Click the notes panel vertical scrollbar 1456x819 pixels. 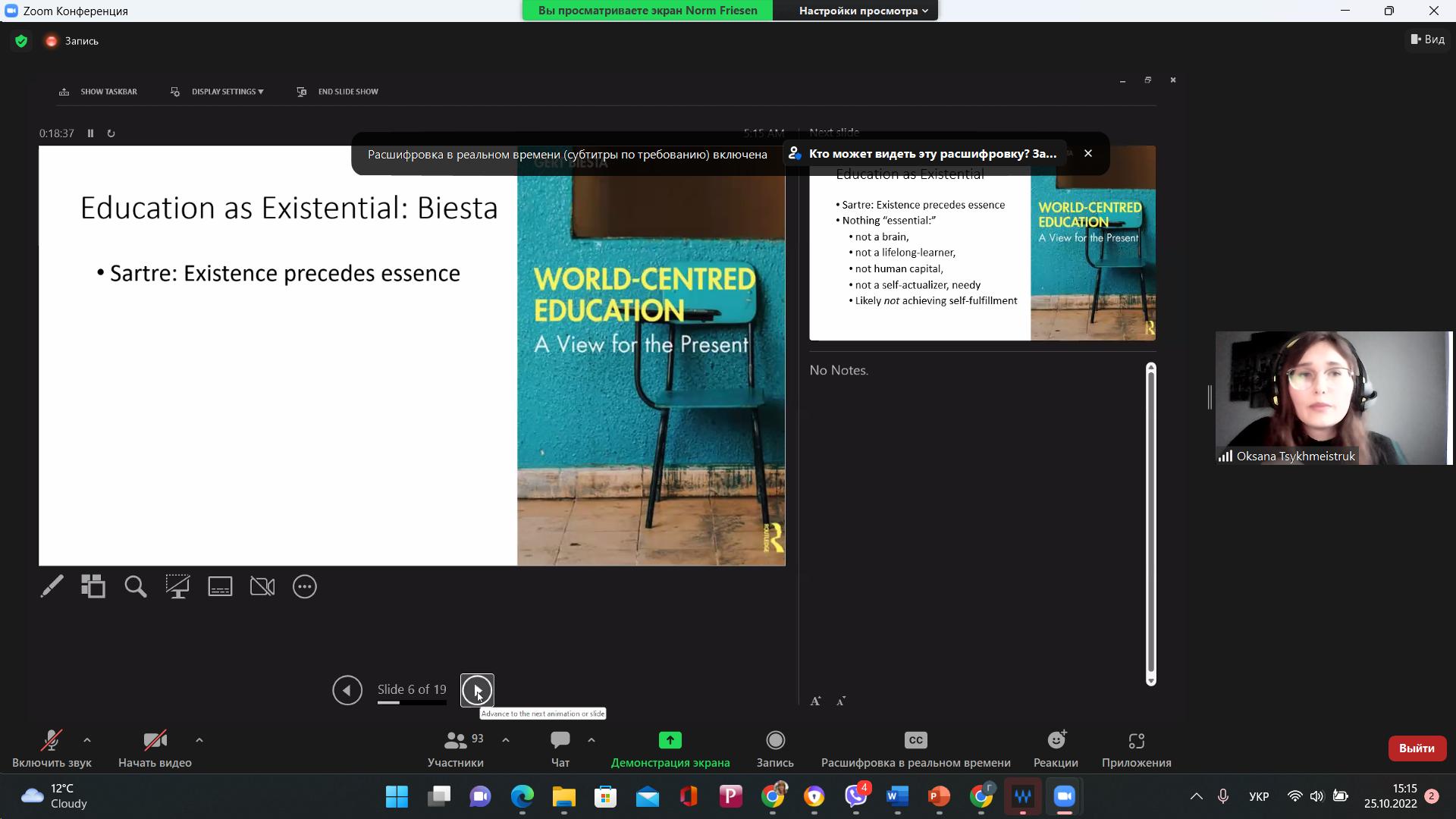click(x=1150, y=523)
